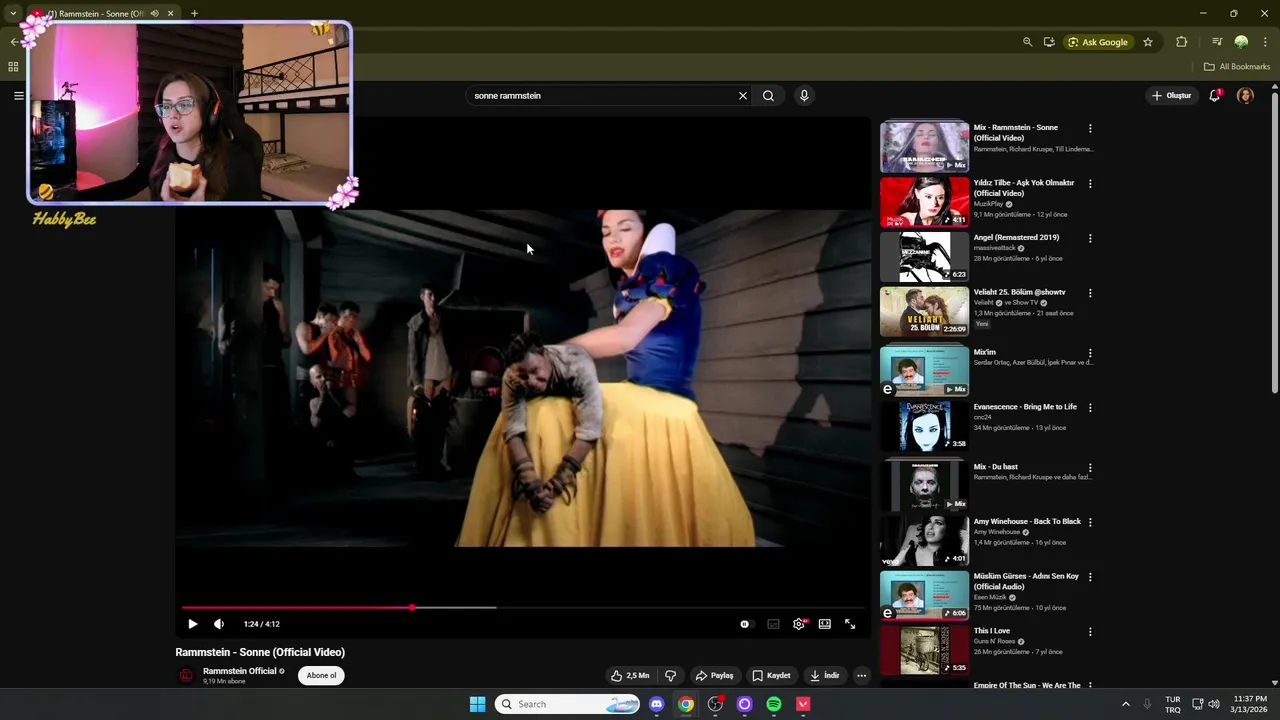Click the Windows taskbar search box

tap(568, 704)
